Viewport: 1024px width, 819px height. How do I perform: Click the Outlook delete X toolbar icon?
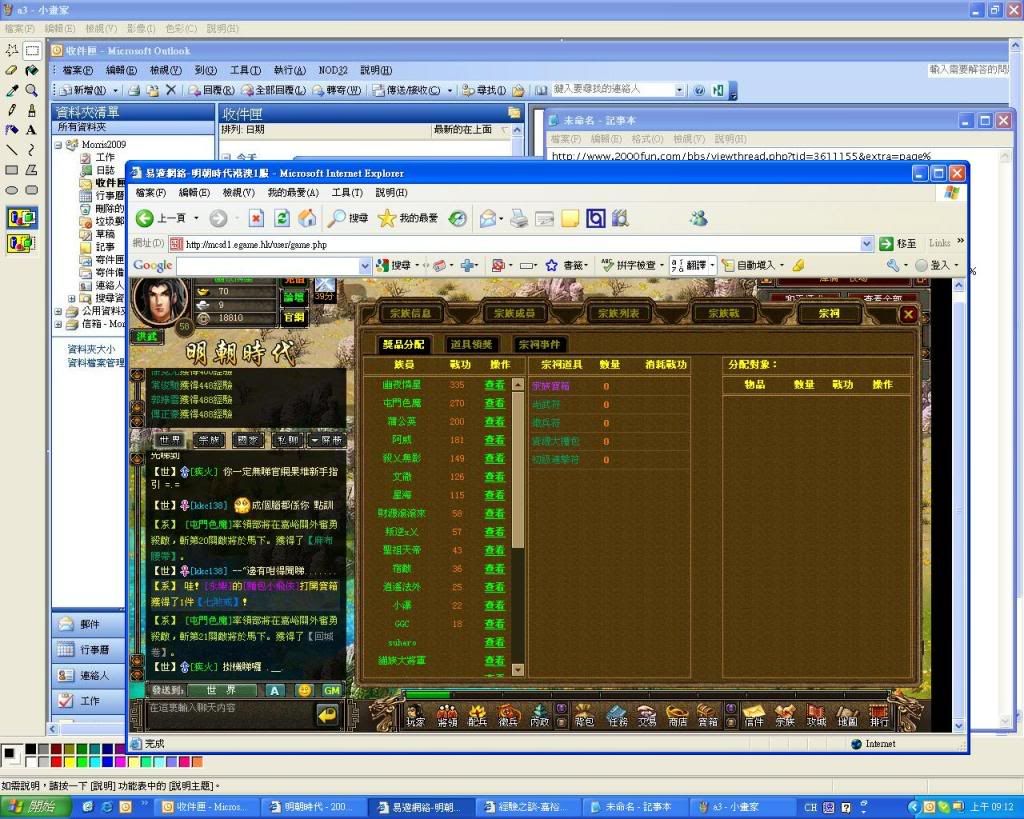171,90
